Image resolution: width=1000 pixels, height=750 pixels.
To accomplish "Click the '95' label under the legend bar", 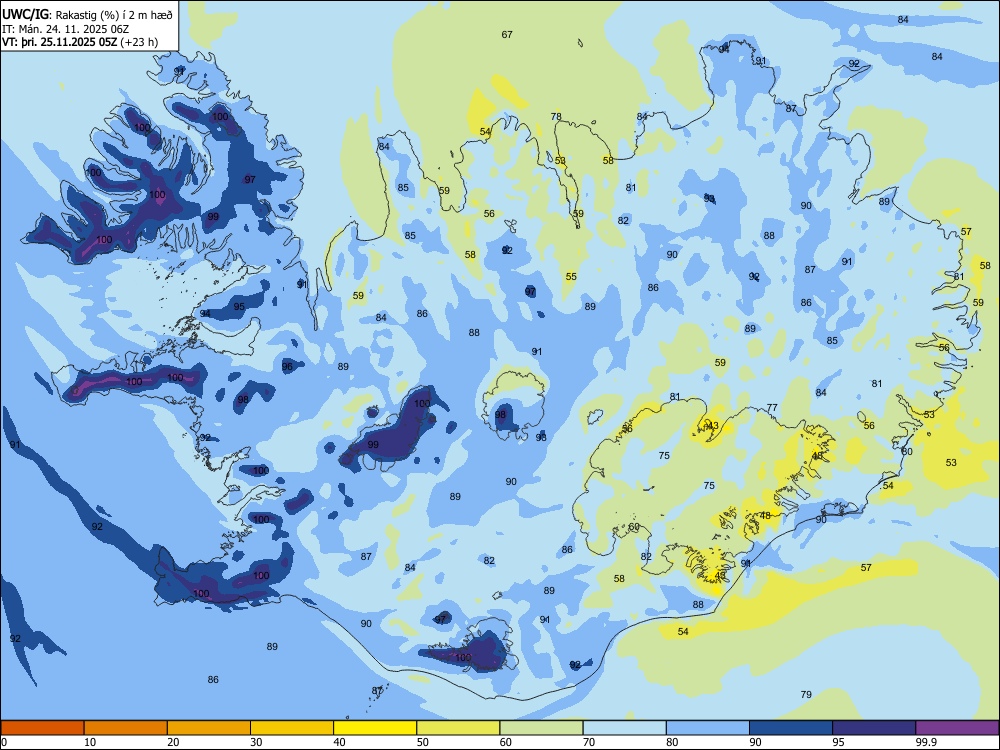I will pos(839,742).
